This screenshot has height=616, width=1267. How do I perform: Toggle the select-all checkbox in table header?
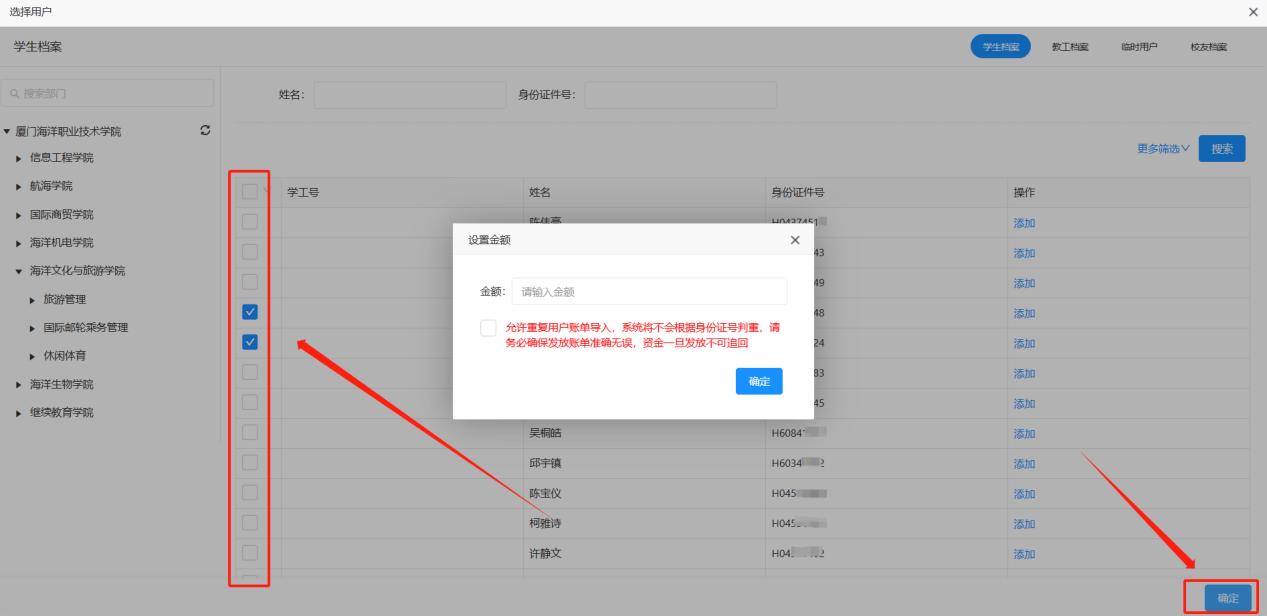[250, 191]
